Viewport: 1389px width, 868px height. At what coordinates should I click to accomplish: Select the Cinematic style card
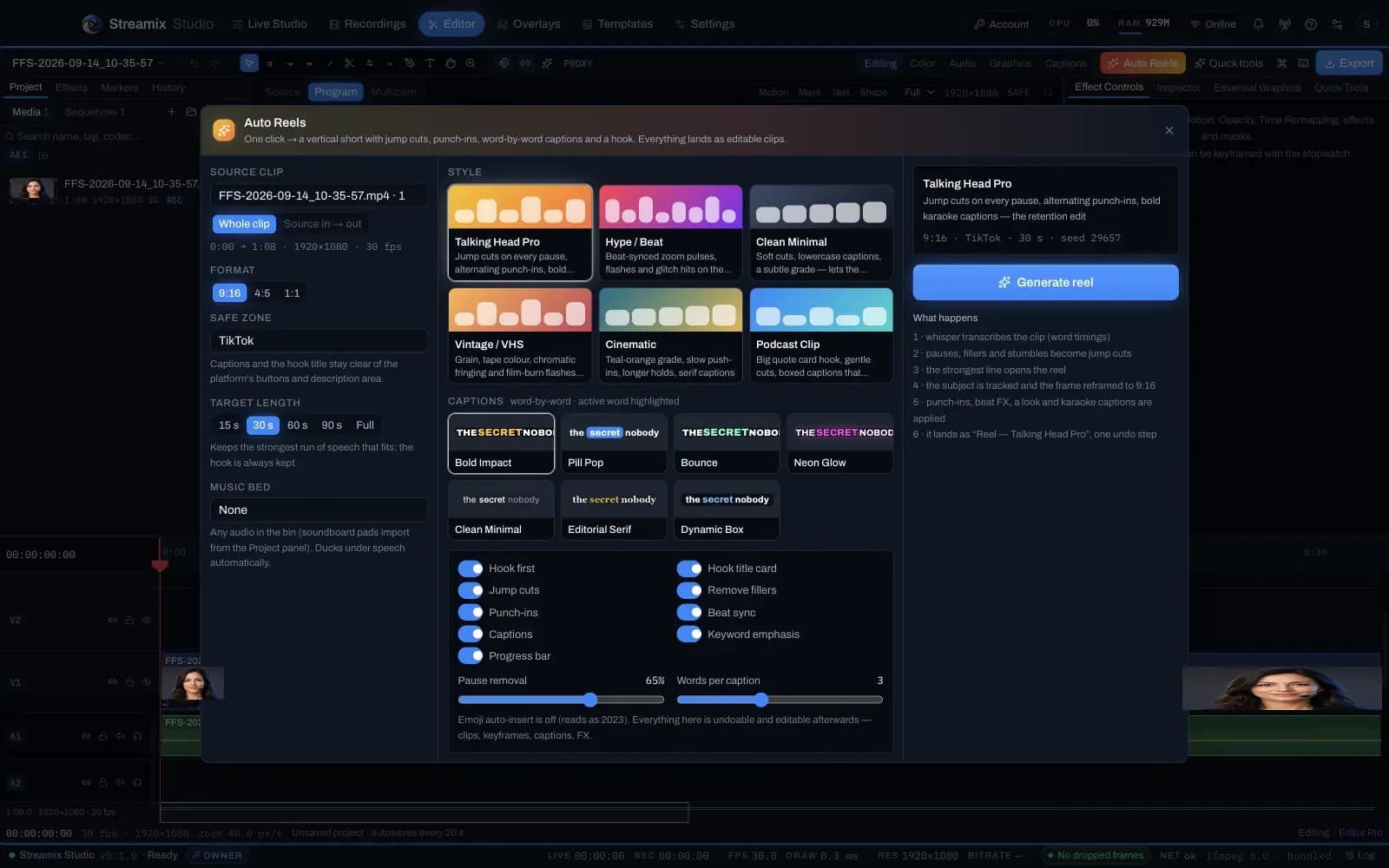click(x=670, y=335)
